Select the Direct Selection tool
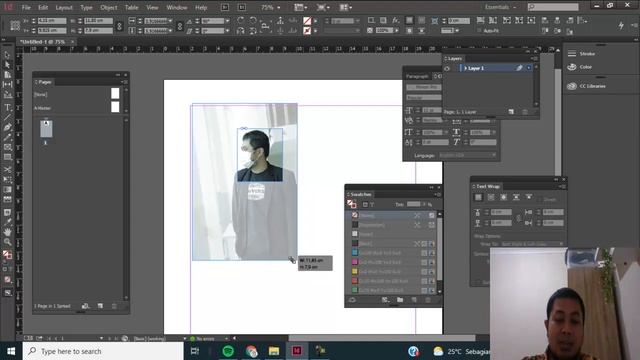The width and height of the screenshot is (640, 360). point(7,65)
